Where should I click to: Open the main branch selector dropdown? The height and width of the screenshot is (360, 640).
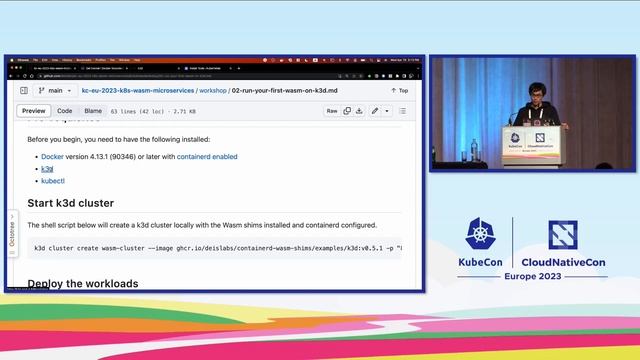[x=55, y=91]
